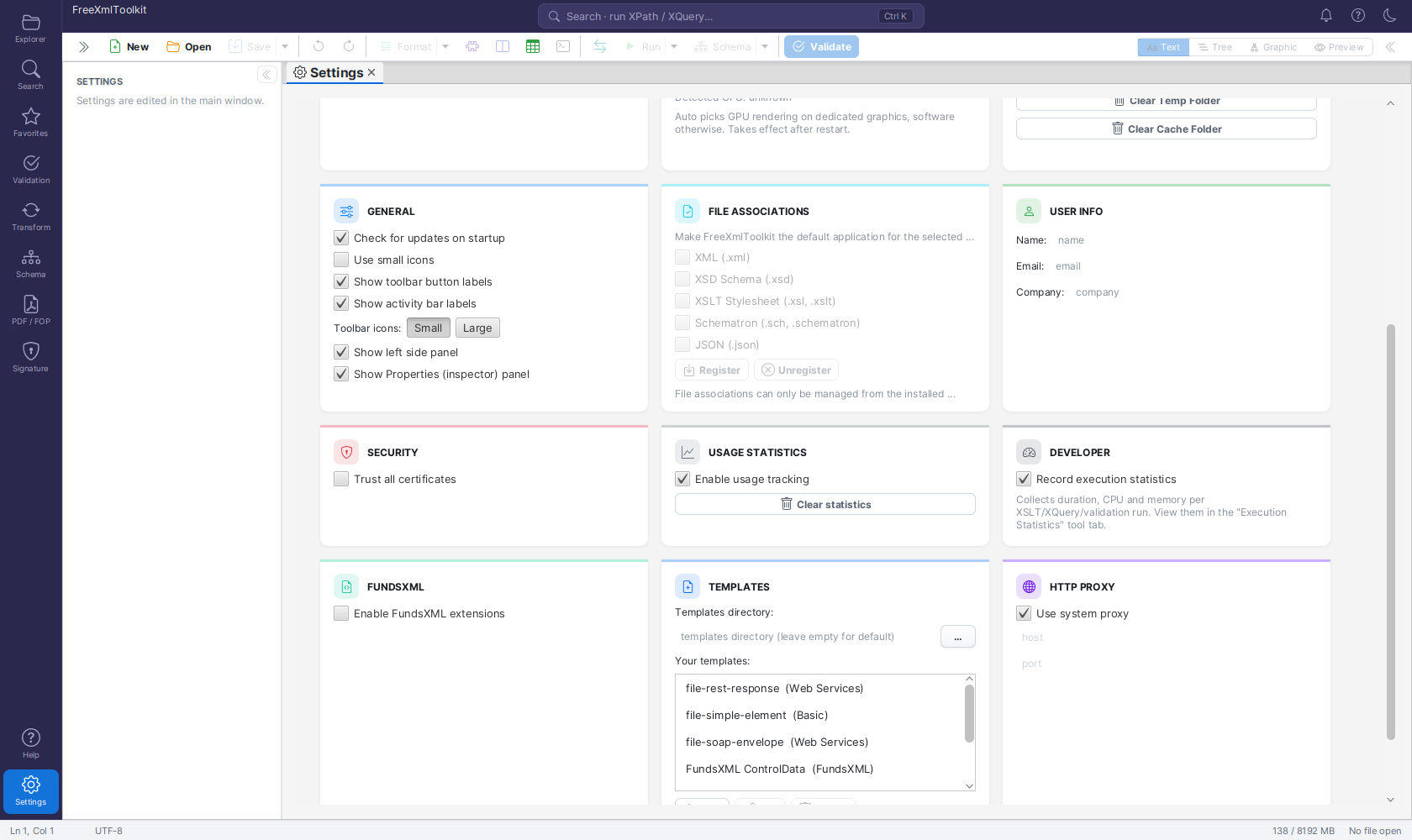Open the Signature view
Screen dimensions: 1412x840
point(31,358)
